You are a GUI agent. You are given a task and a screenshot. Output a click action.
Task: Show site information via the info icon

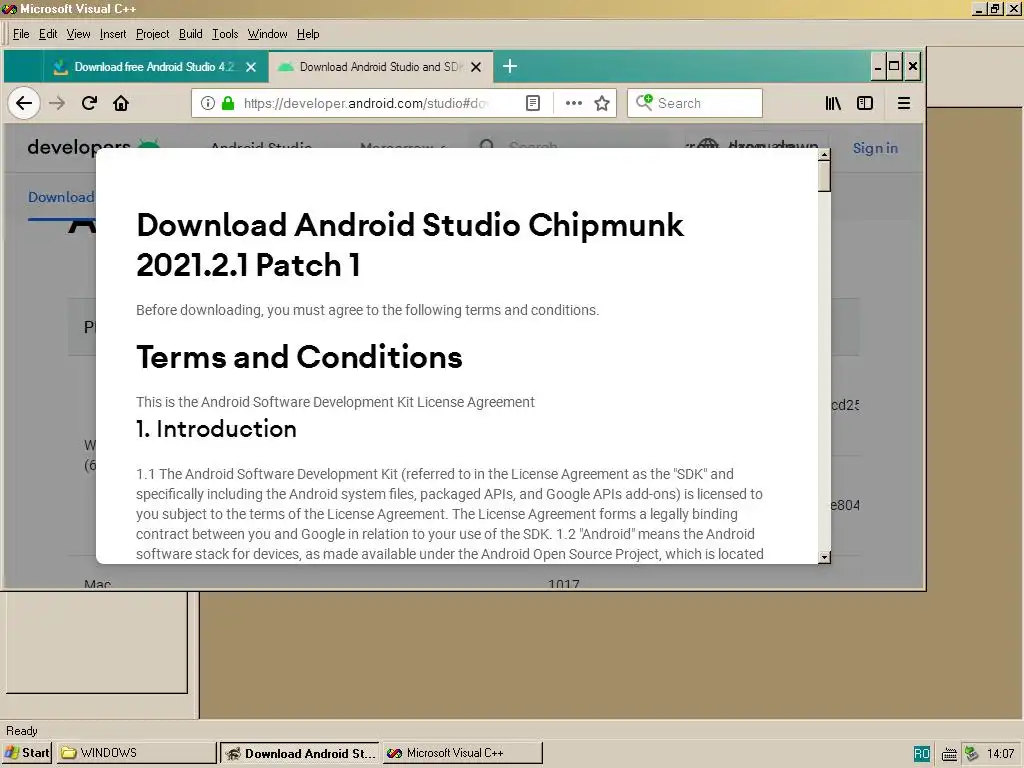coord(208,103)
